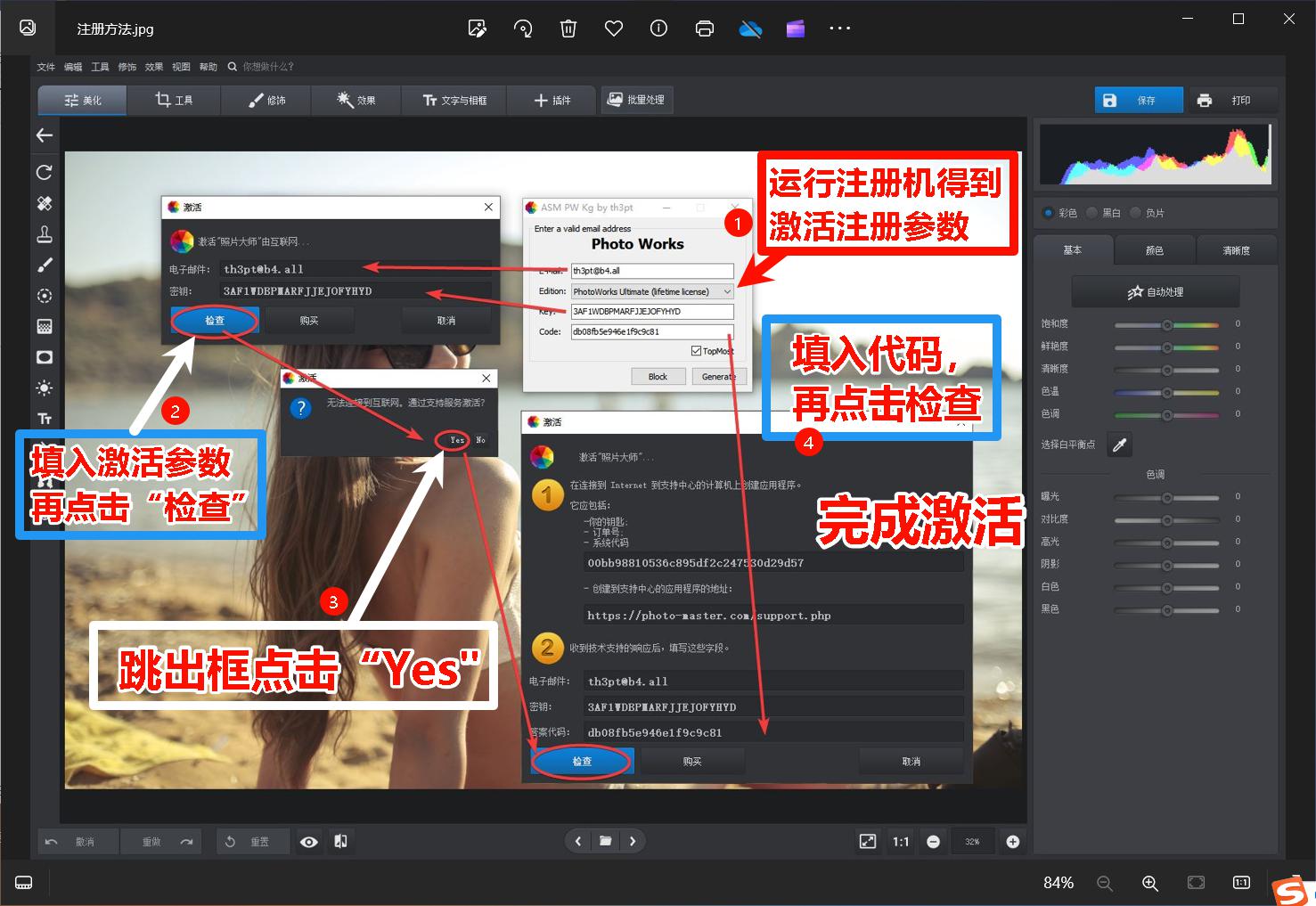
Task: Open Clipchamp video editor icon
Action: pos(796,29)
